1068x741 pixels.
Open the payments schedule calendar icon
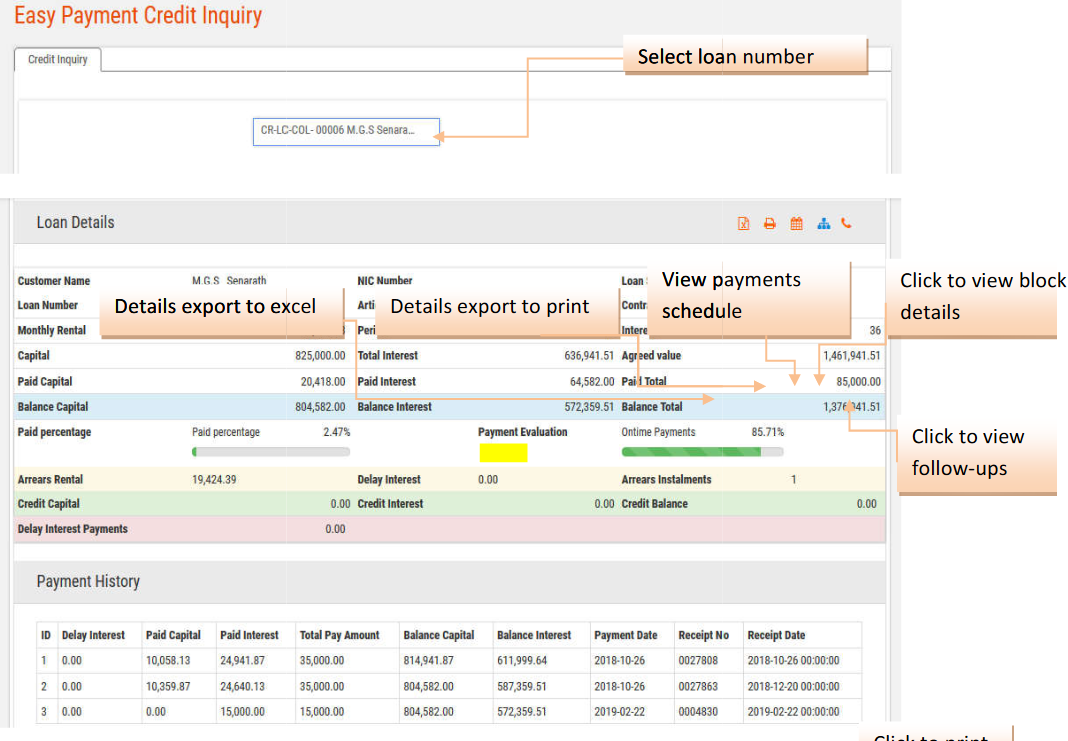click(796, 223)
